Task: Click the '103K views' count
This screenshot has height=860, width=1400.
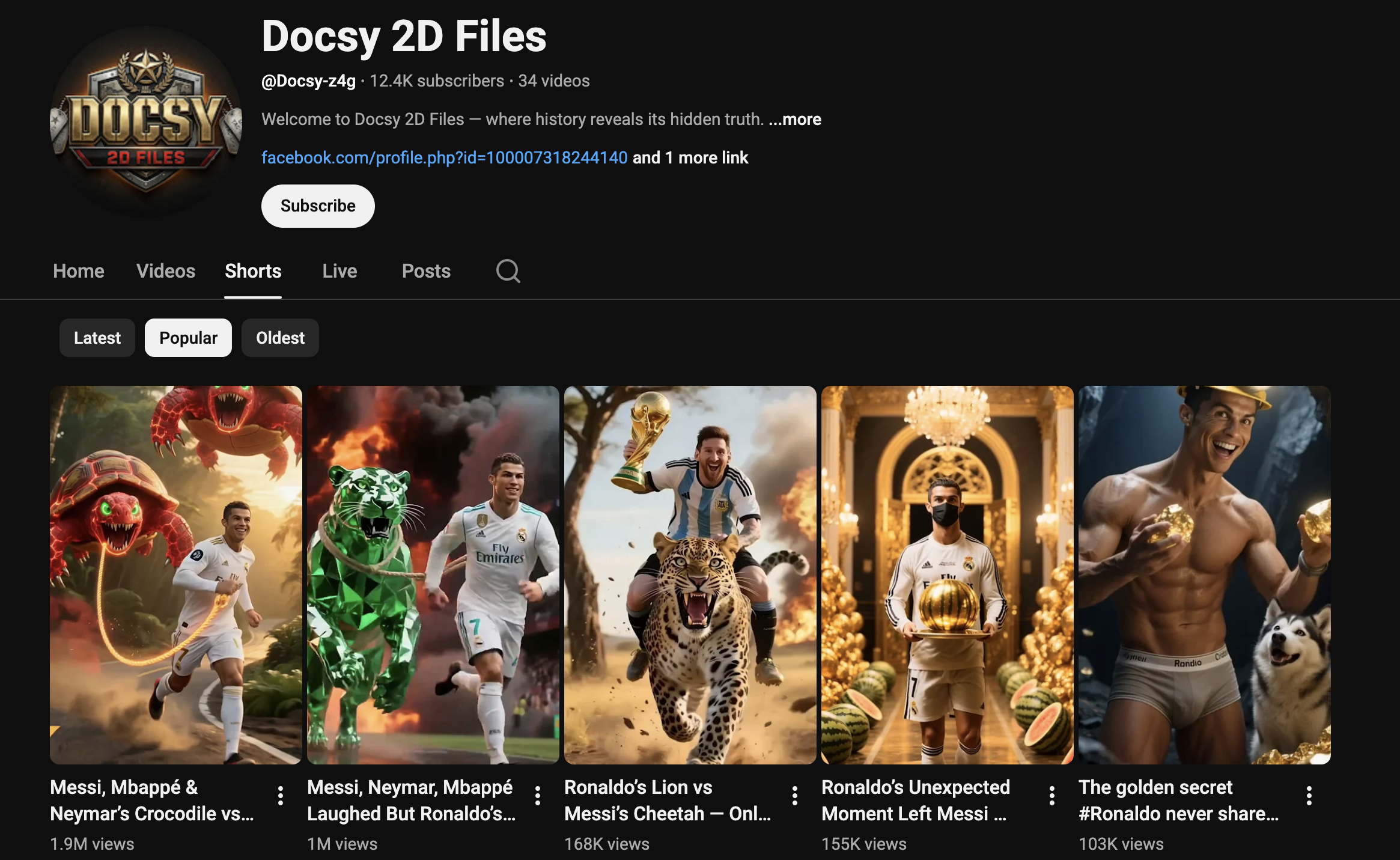Action: point(1121,844)
